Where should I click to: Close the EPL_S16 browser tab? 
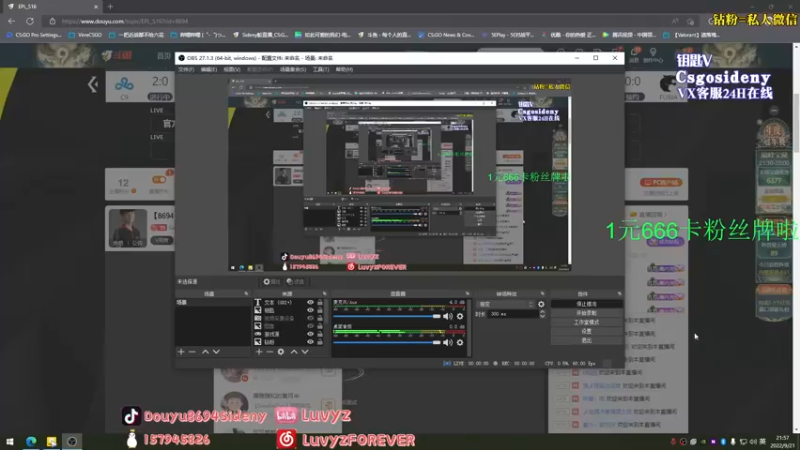coord(96,7)
